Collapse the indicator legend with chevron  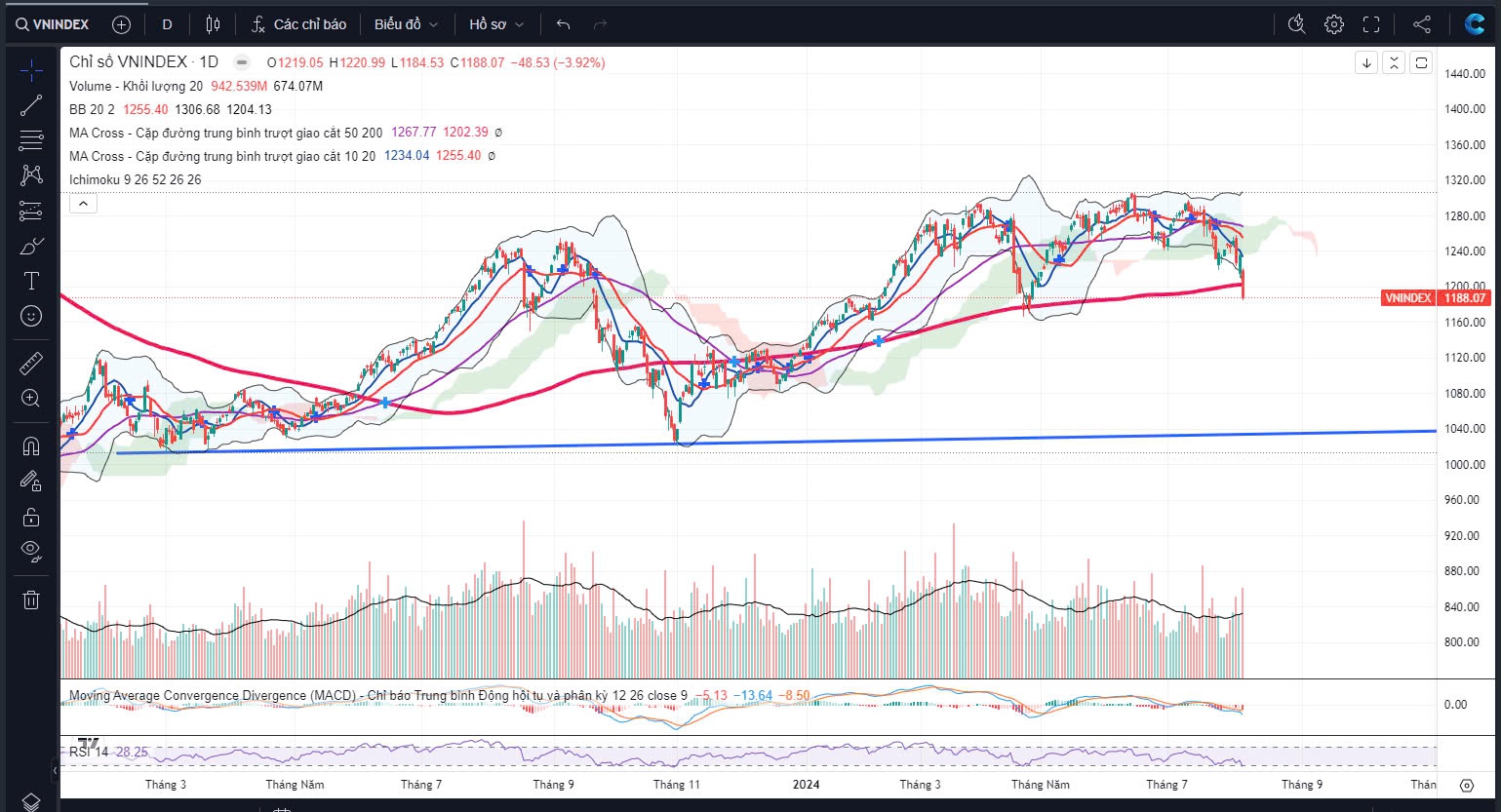click(x=83, y=204)
